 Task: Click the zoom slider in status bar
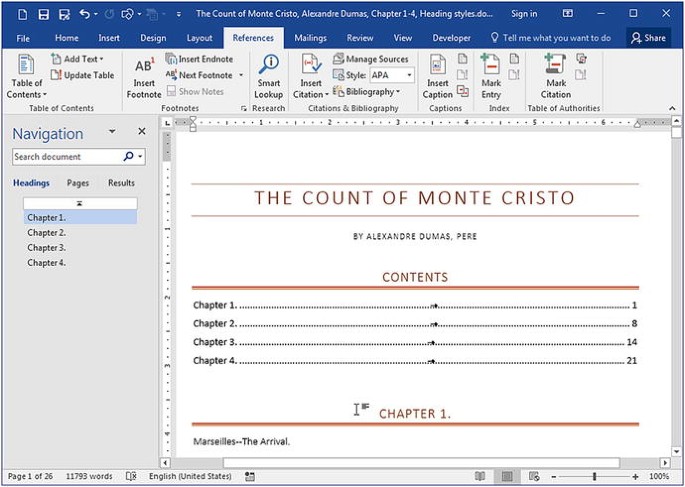point(595,476)
